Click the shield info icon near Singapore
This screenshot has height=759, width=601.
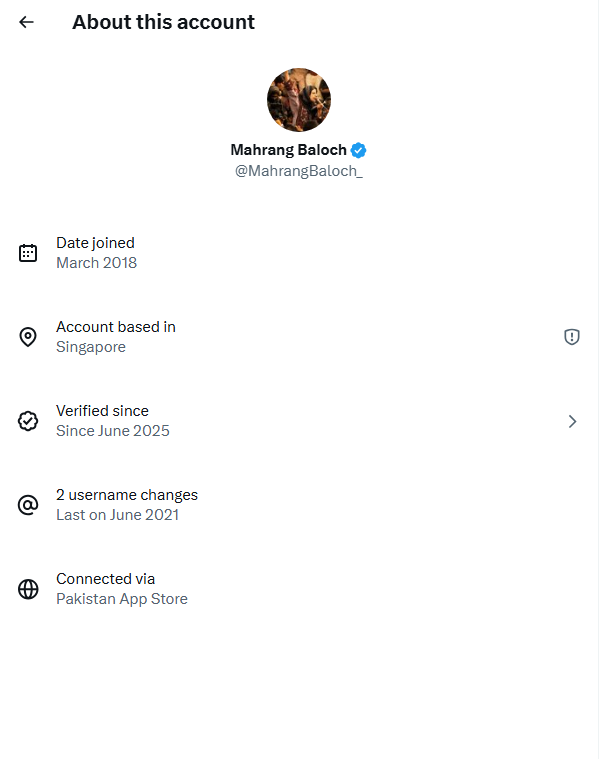tap(572, 337)
